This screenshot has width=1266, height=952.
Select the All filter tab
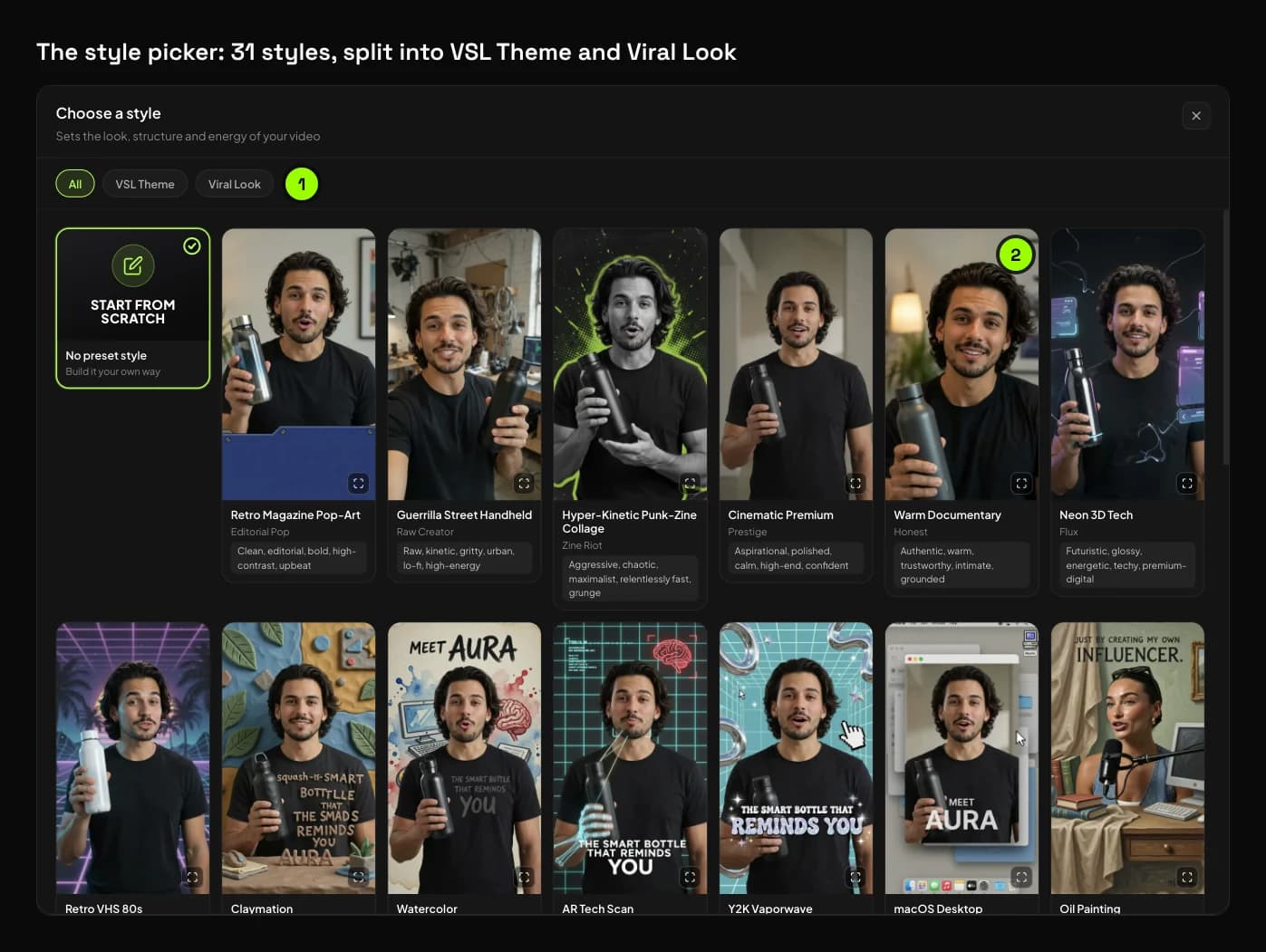(75, 184)
